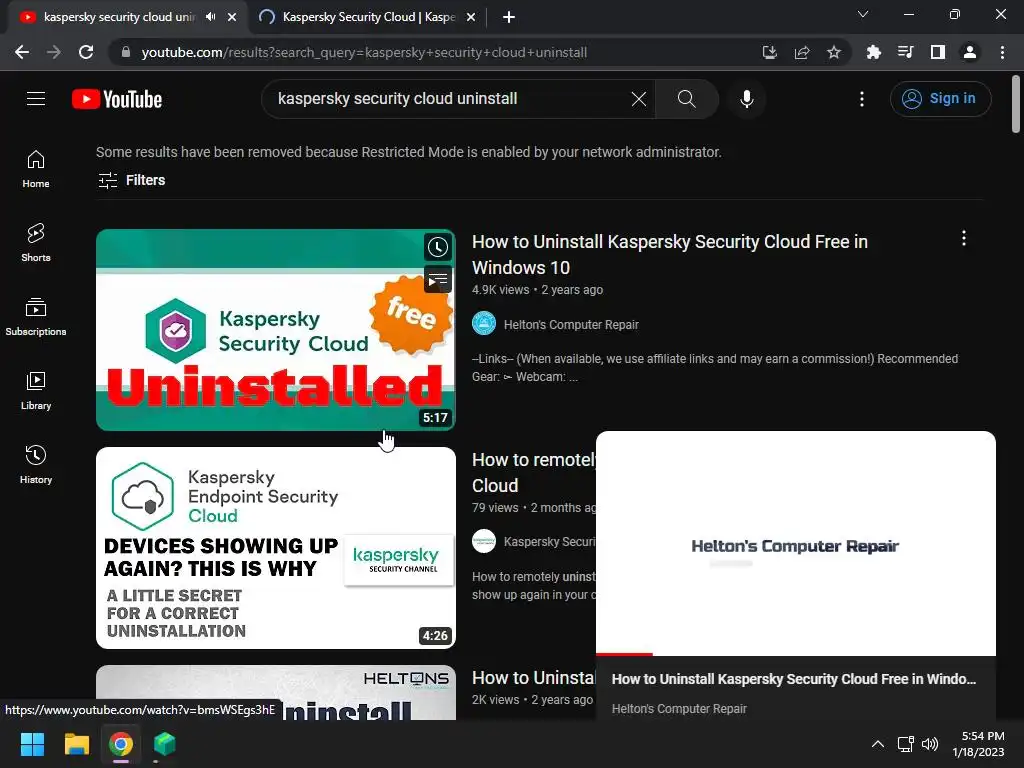Screen dimensions: 1024x768
Task: Open YouTube settings three-dot menu
Action: click(862, 99)
